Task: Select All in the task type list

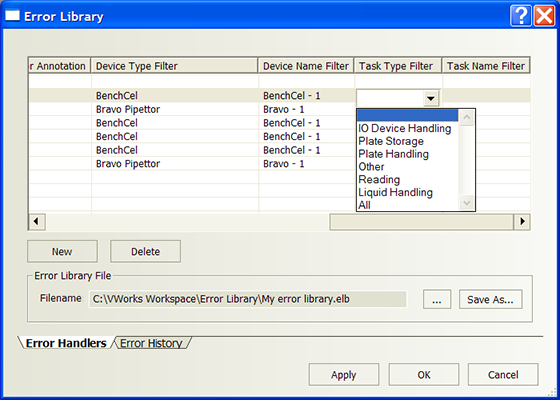Action: click(x=364, y=205)
